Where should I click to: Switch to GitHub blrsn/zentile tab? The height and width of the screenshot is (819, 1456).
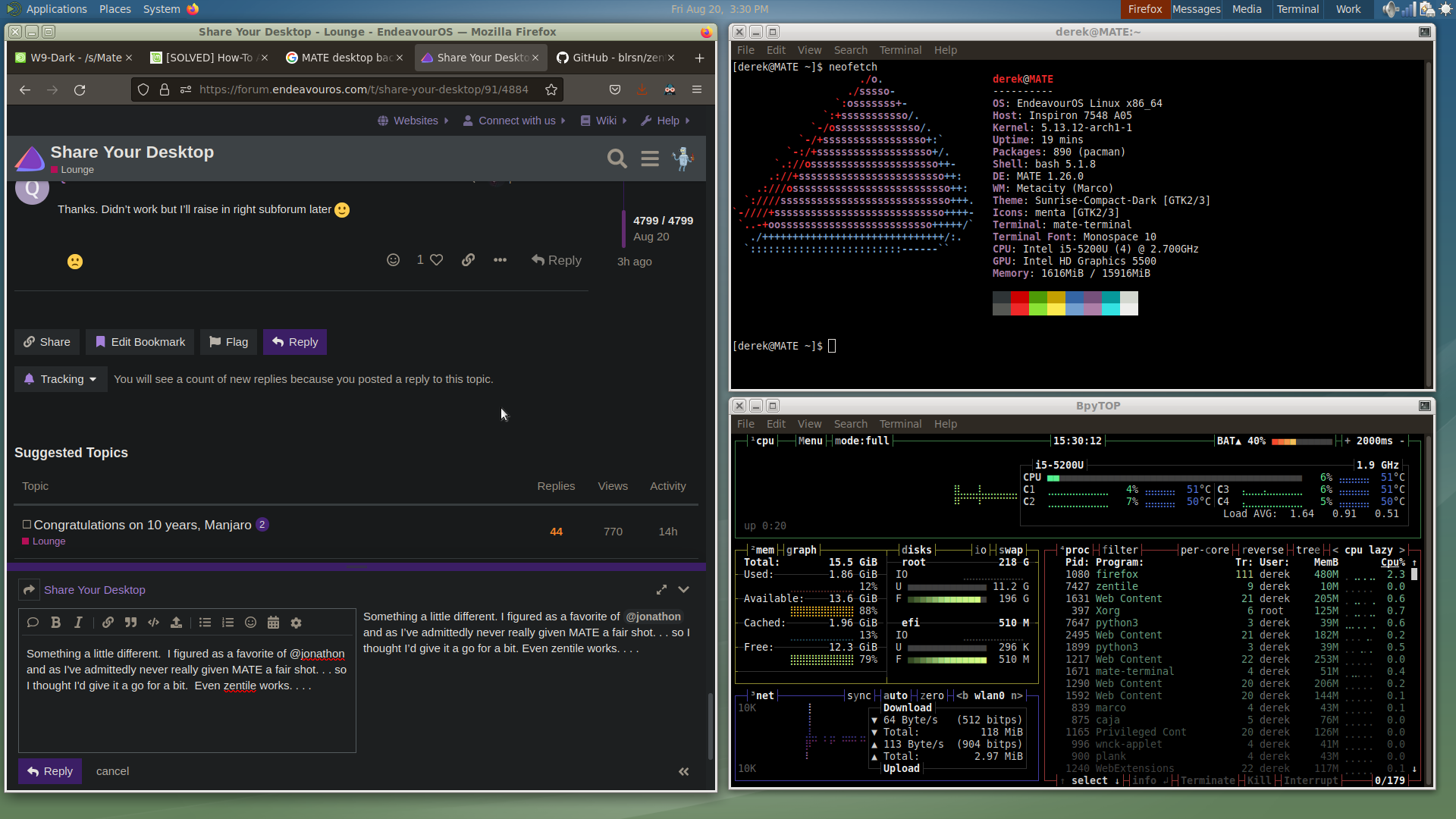[x=617, y=58]
